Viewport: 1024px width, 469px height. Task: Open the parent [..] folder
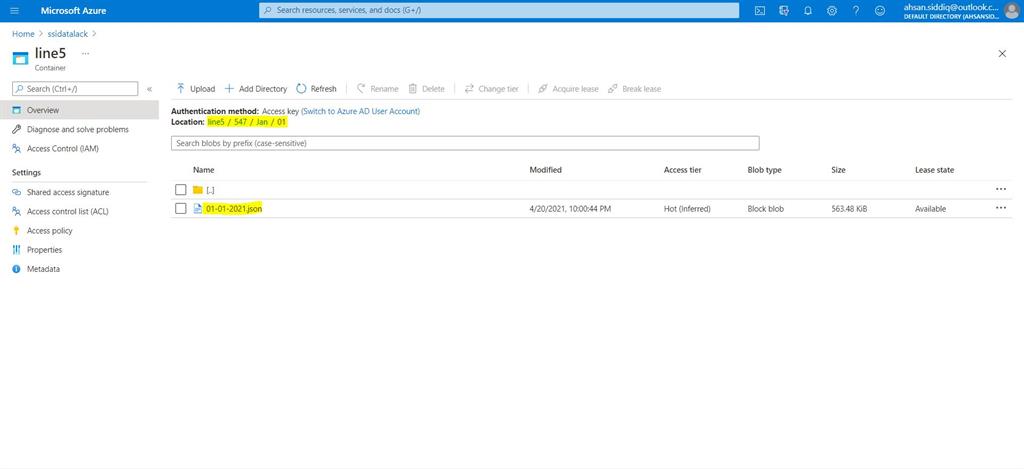pyautogui.click(x=210, y=189)
